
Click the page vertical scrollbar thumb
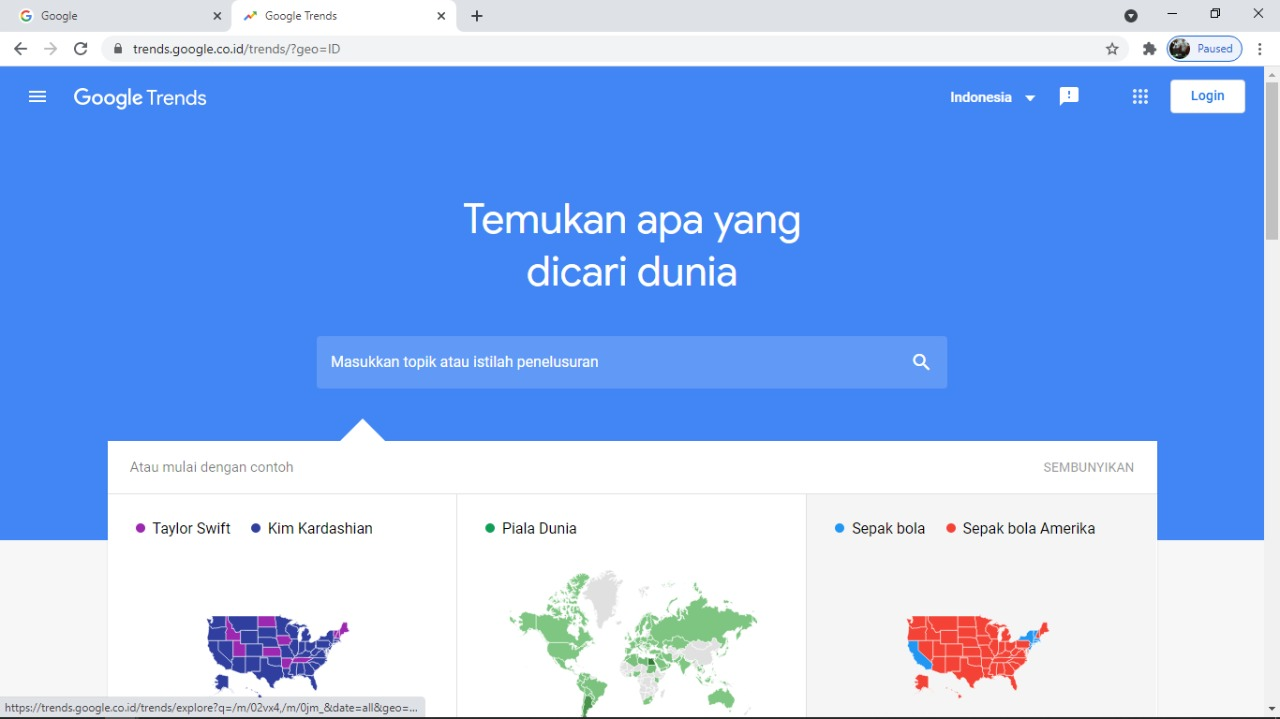click(x=1272, y=160)
